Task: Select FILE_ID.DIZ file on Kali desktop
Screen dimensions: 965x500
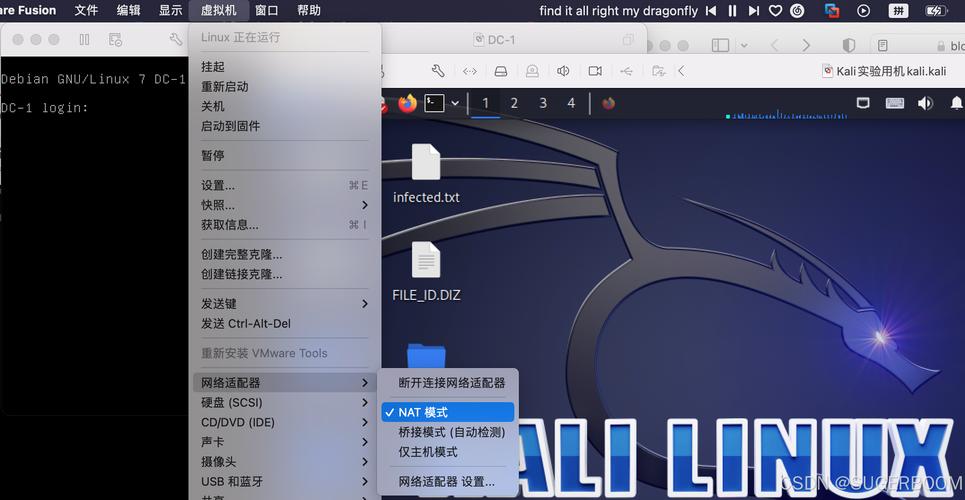Action: click(426, 272)
